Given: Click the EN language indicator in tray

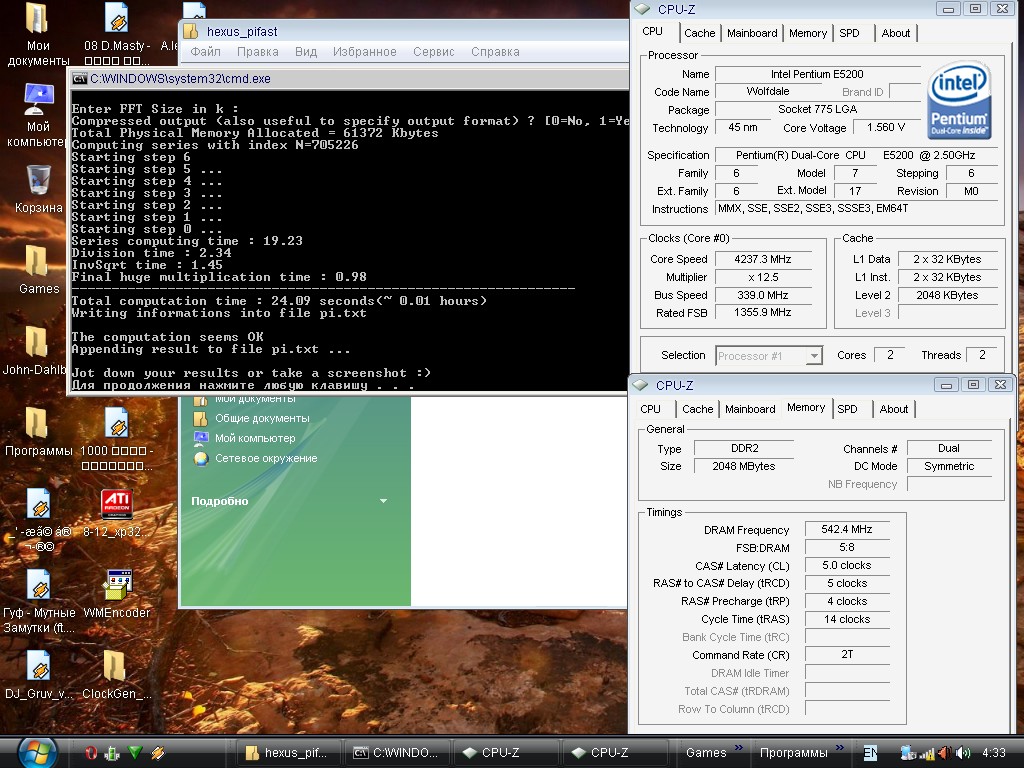Looking at the screenshot, I should point(870,752).
